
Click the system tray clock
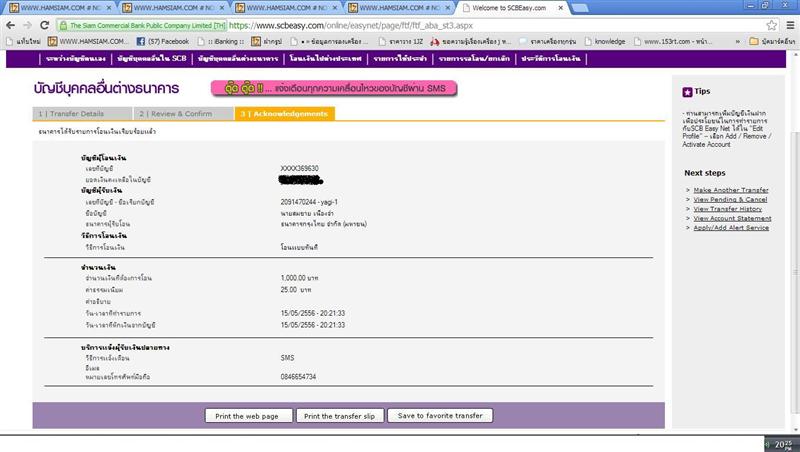click(x=783, y=444)
